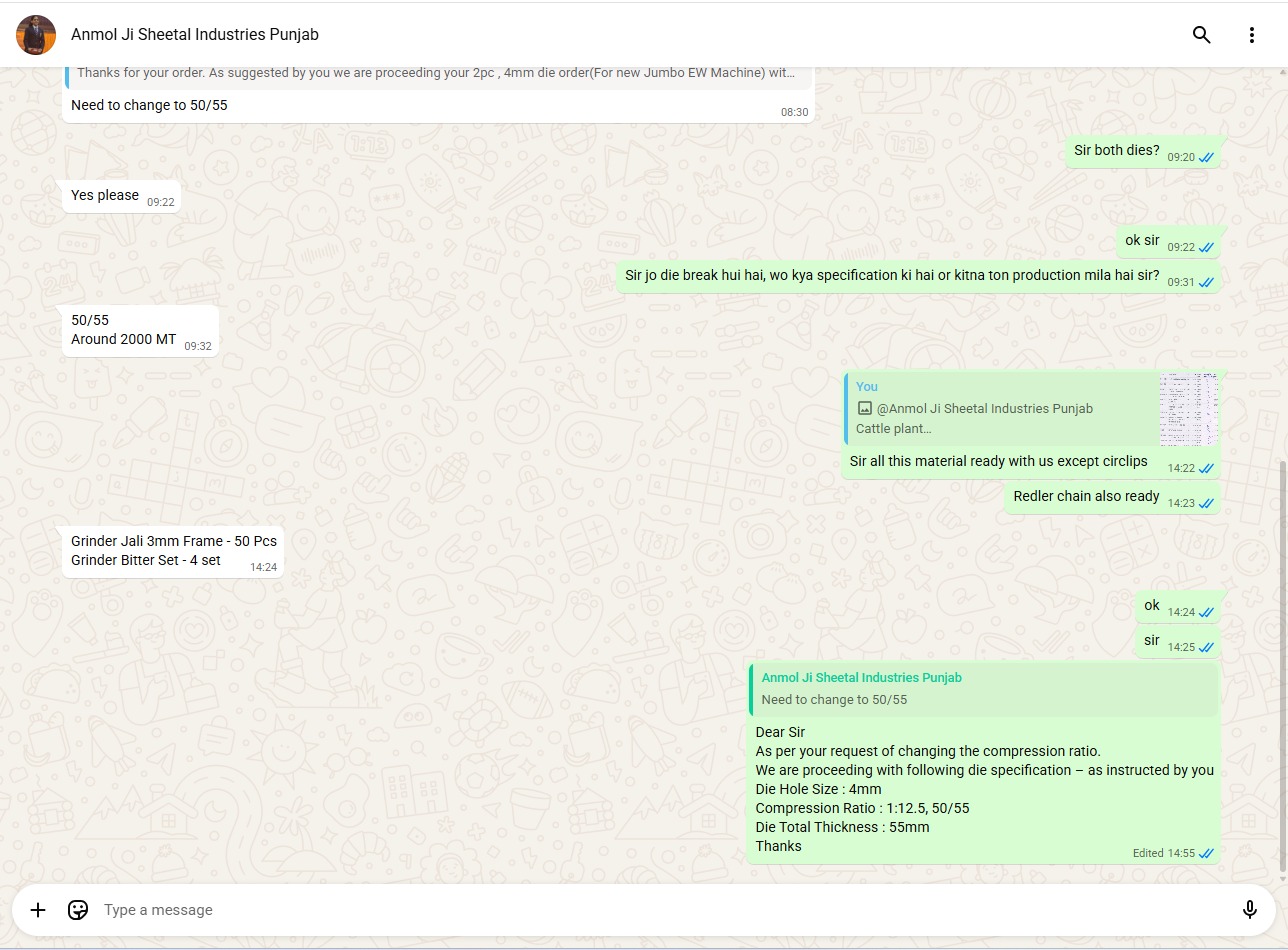This screenshot has height=950, width=1288.
Task: Open contact info for Anmol Ji Sheetal Industries
Action: coord(195,35)
